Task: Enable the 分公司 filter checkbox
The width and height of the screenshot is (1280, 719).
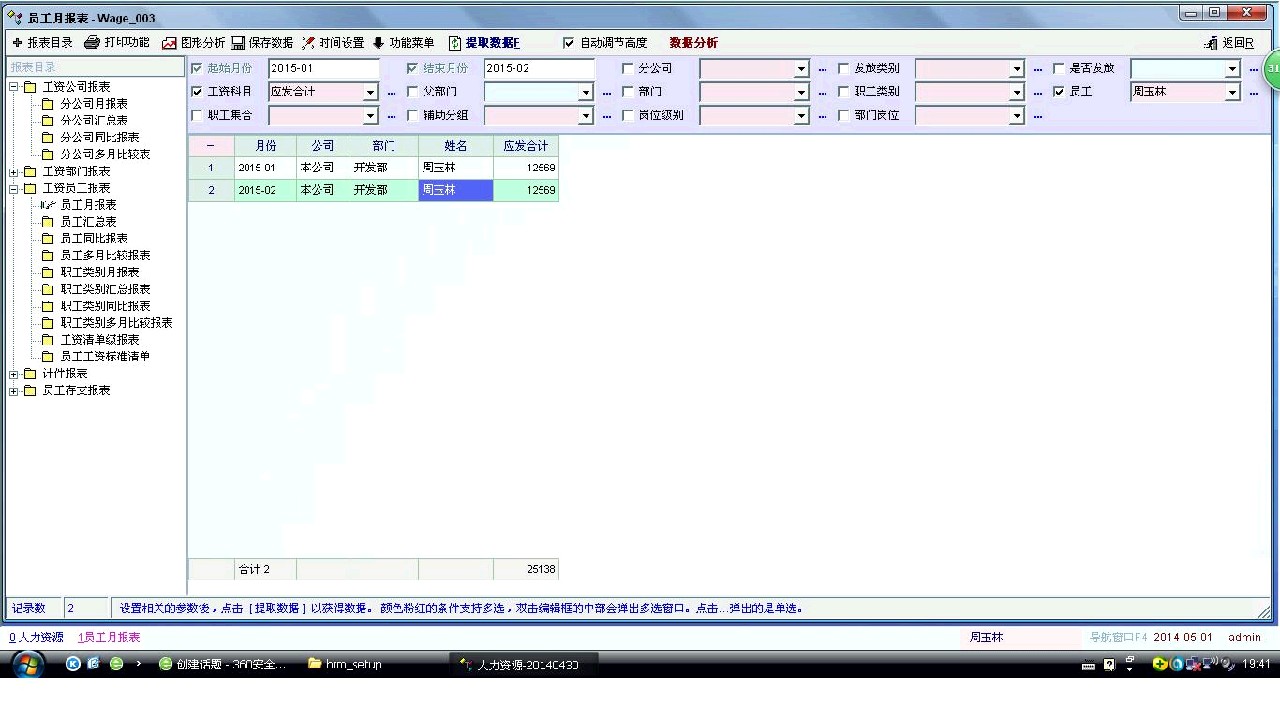Action: pyautogui.click(x=628, y=69)
